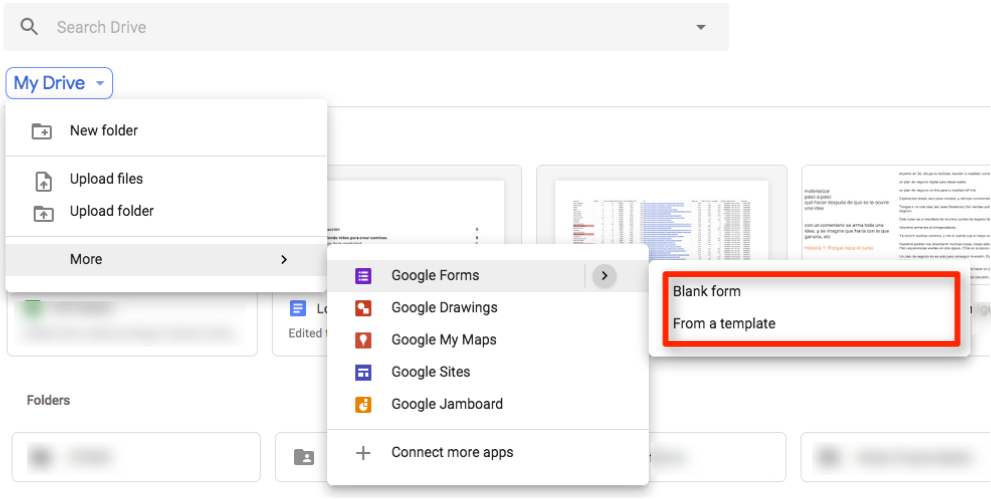Click the Upload files icon

click(42, 181)
